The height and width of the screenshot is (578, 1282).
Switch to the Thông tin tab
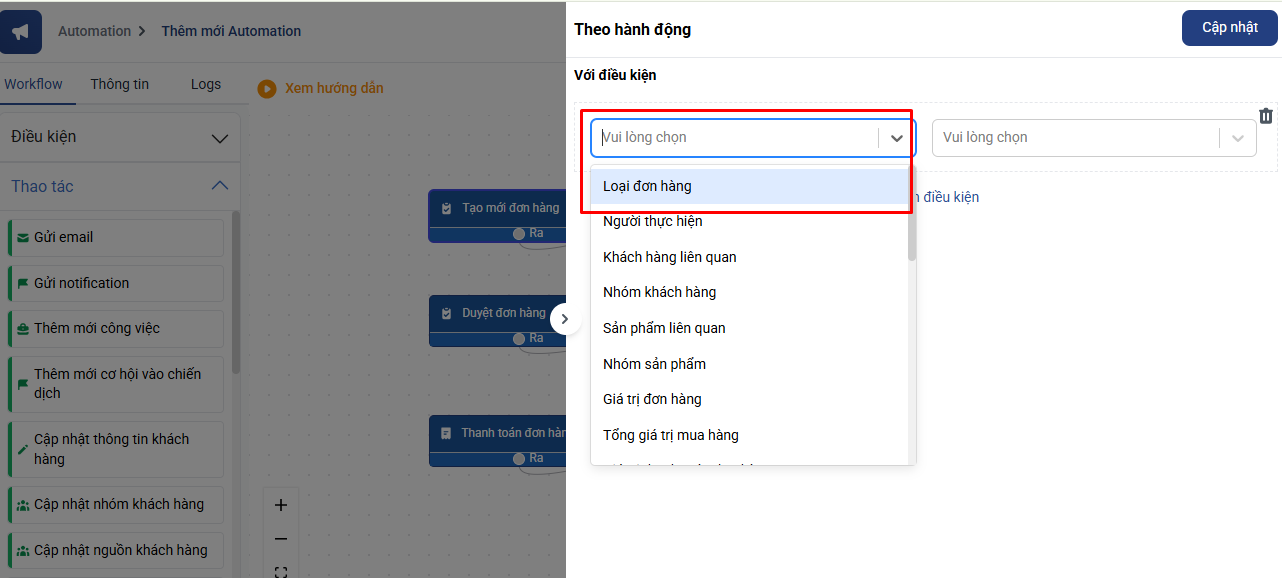tap(119, 85)
